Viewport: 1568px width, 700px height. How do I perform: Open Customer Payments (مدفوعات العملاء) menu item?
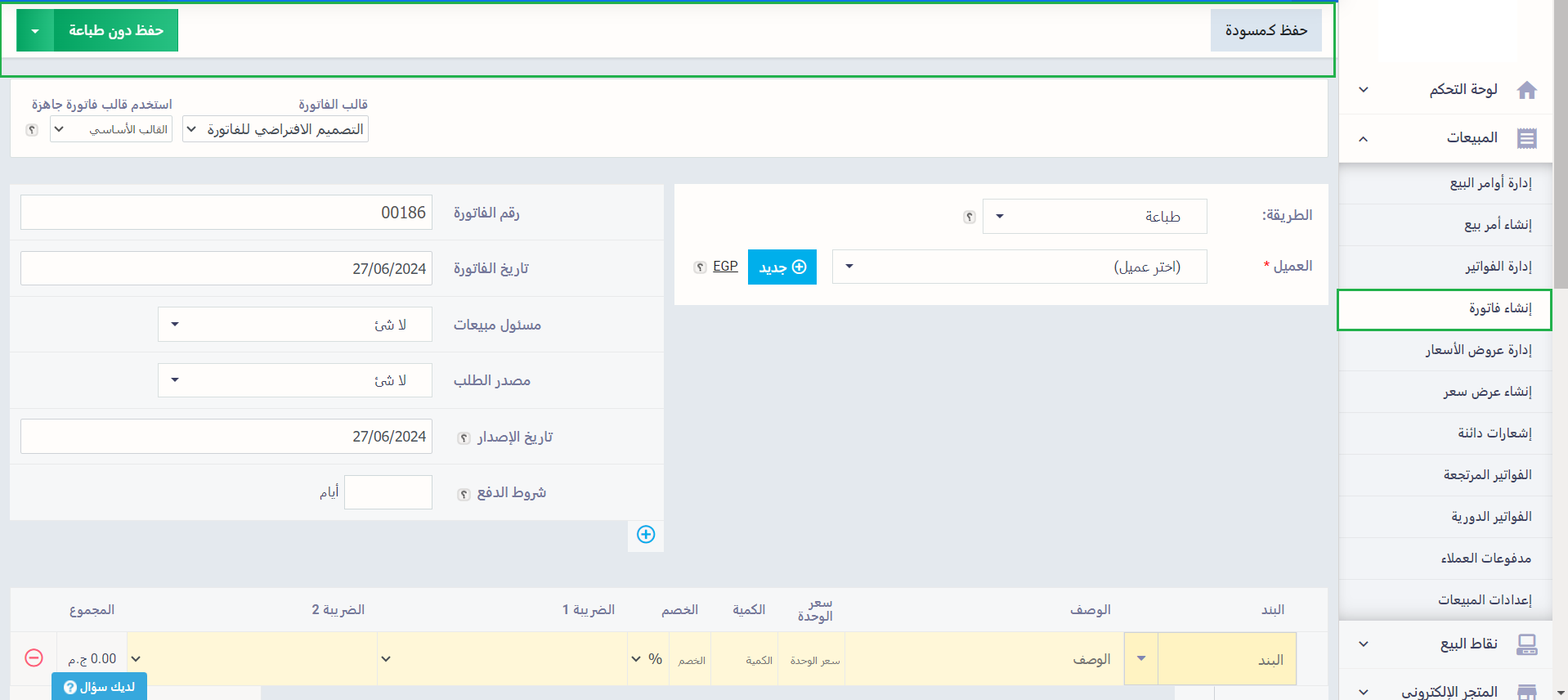[1485, 559]
